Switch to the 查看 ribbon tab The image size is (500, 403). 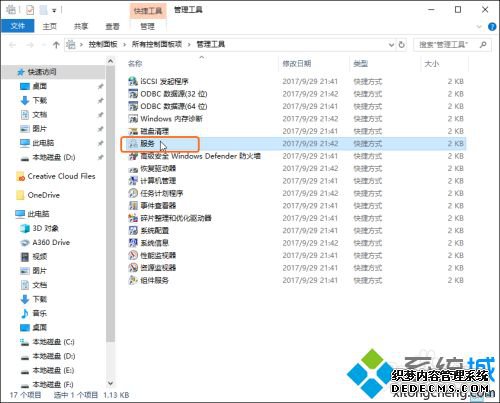[112, 26]
